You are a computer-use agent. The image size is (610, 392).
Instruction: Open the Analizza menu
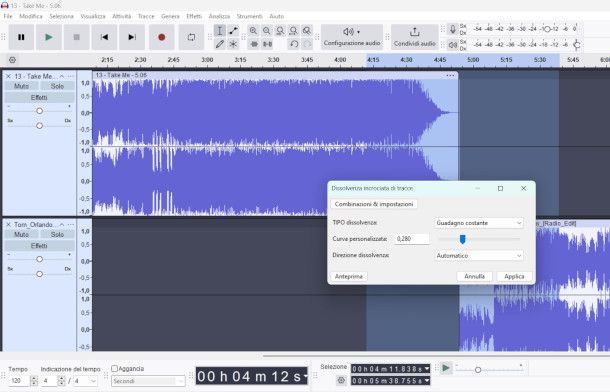[x=219, y=16]
